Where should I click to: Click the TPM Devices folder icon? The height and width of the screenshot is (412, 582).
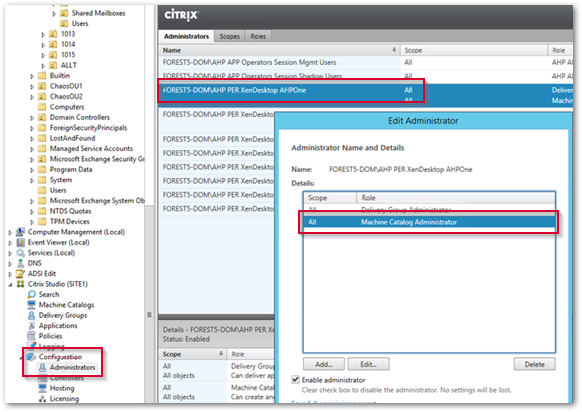click(x=42, y=222)
